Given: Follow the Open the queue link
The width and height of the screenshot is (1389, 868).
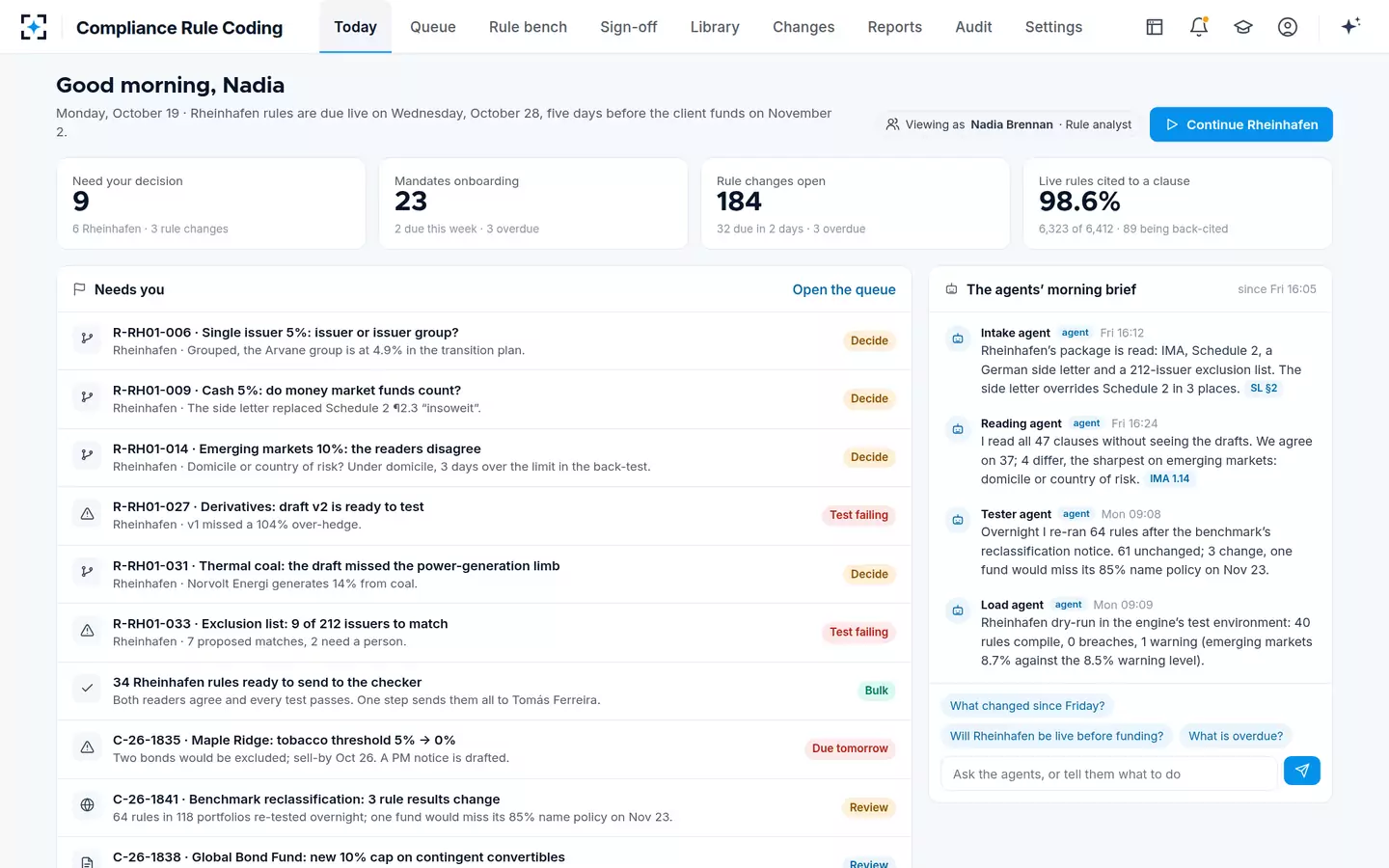Looking at the screenshot, I should (x=844, y=289).
